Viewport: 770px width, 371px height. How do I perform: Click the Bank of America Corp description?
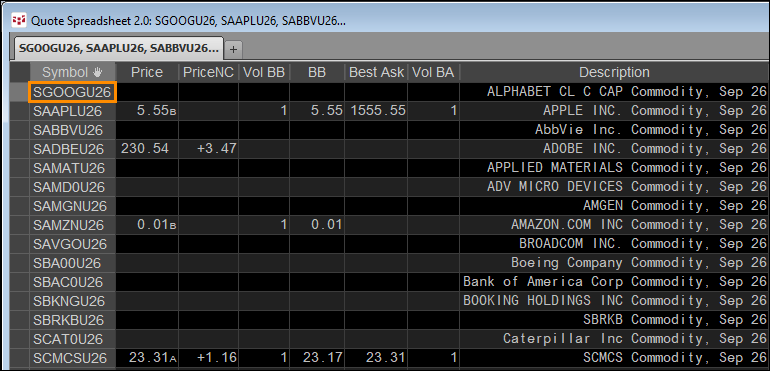[614, 282]
